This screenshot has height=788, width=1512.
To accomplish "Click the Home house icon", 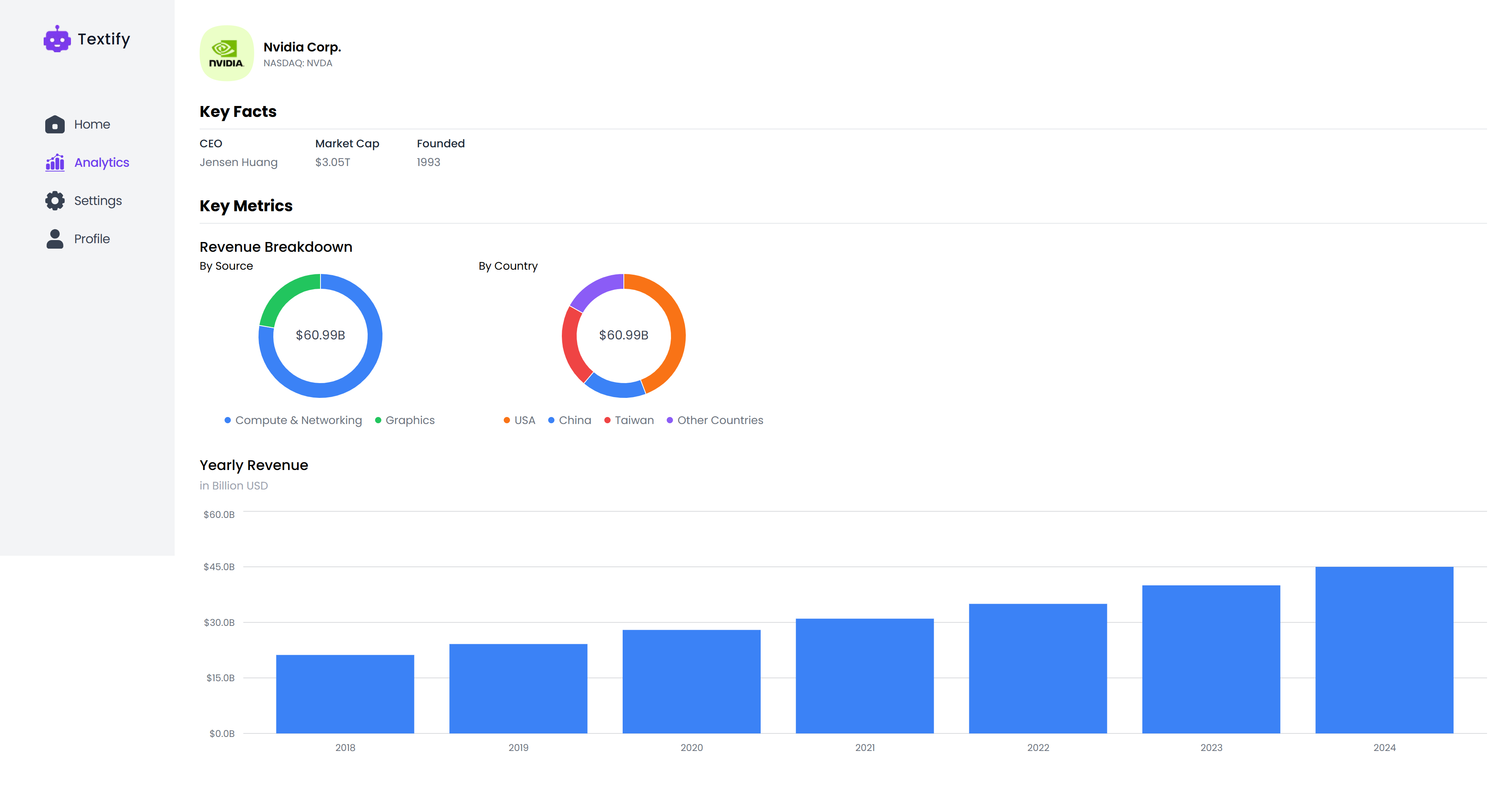I will point(55,124).
